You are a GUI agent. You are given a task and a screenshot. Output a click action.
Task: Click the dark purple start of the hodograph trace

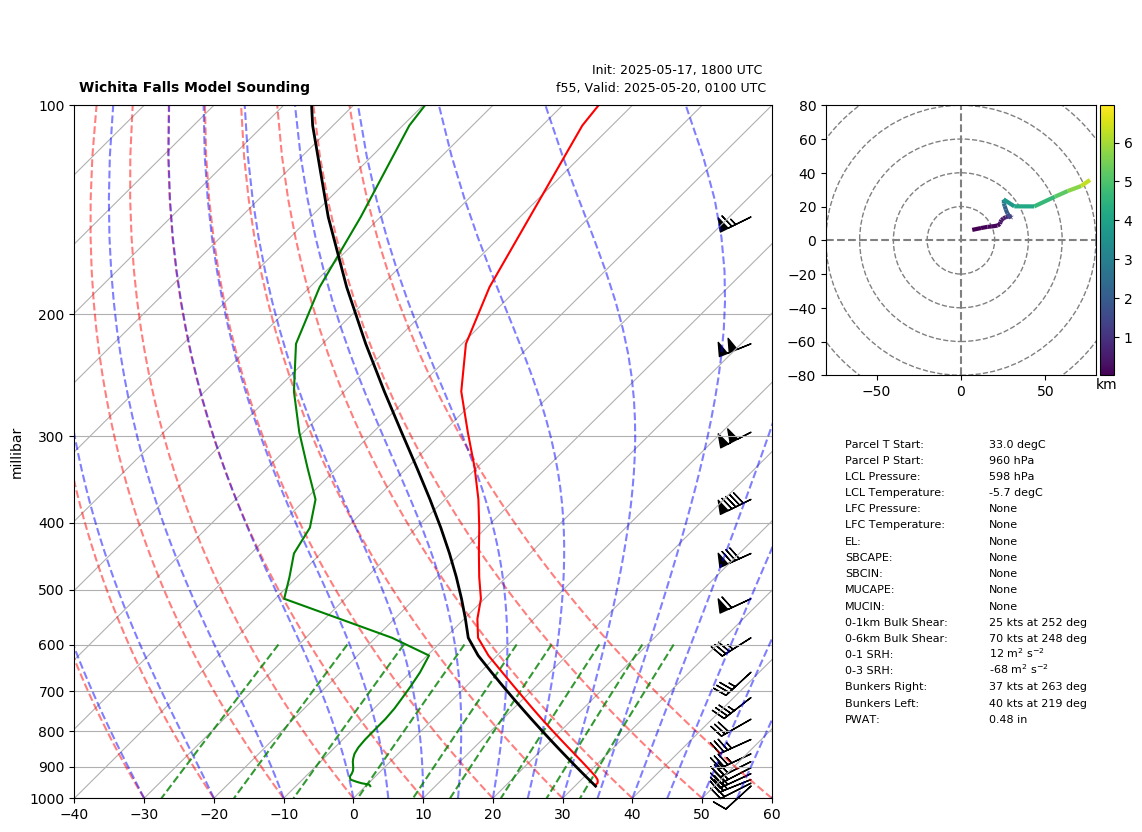click(x=976, y=229)
